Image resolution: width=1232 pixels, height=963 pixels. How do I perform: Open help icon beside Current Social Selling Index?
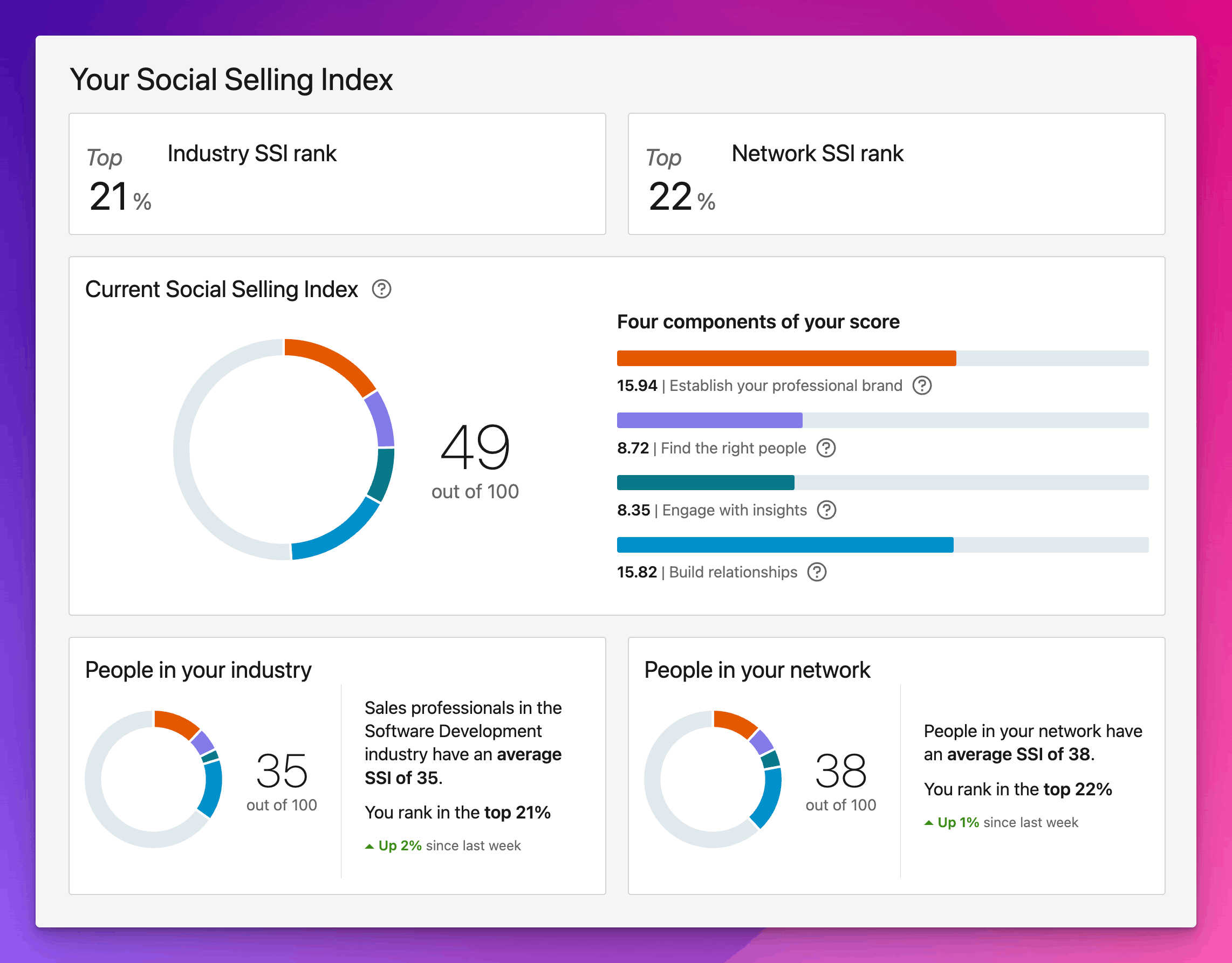(381, 289)
